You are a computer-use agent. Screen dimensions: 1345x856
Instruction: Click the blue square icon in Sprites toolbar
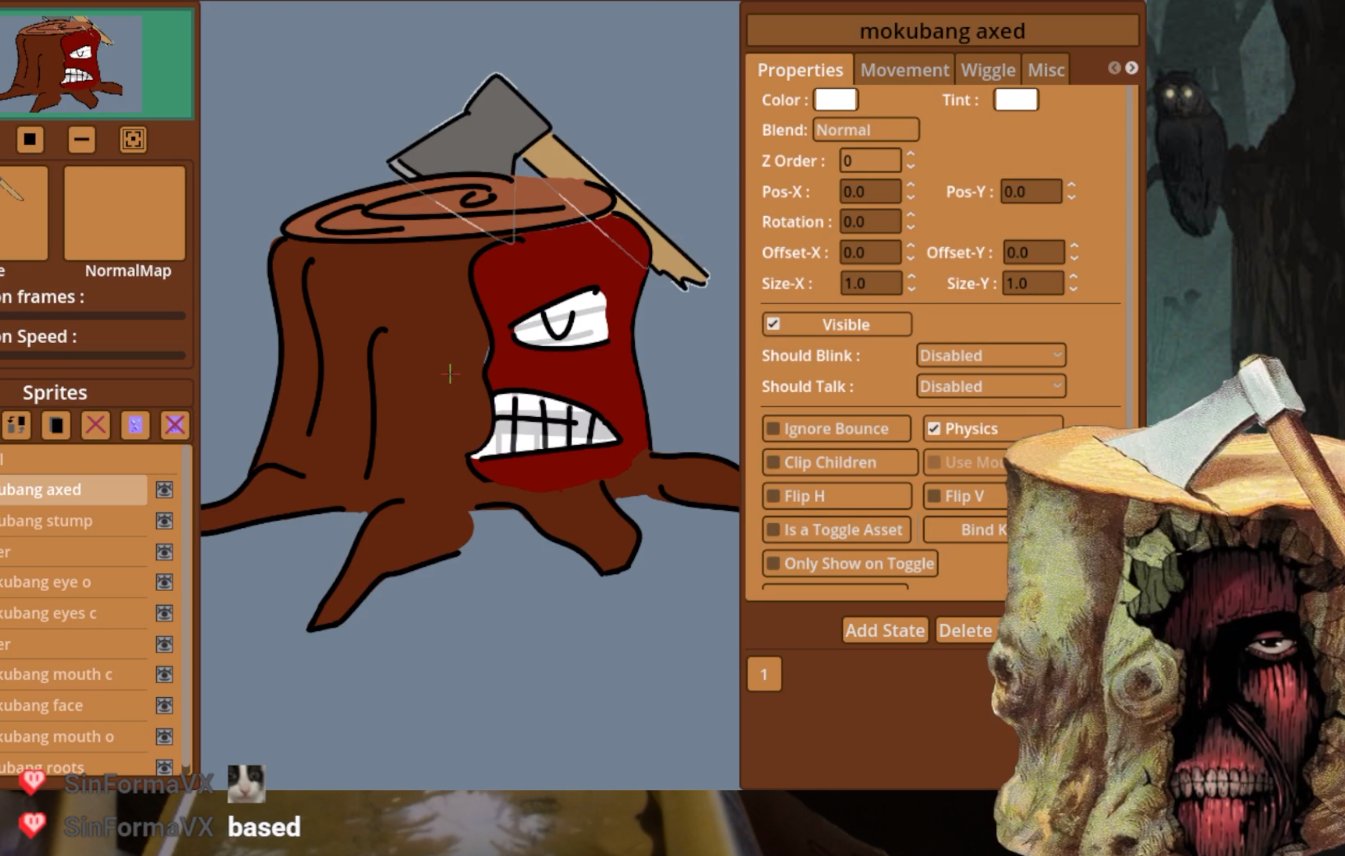pyautogui.click(x=135, y=425)
